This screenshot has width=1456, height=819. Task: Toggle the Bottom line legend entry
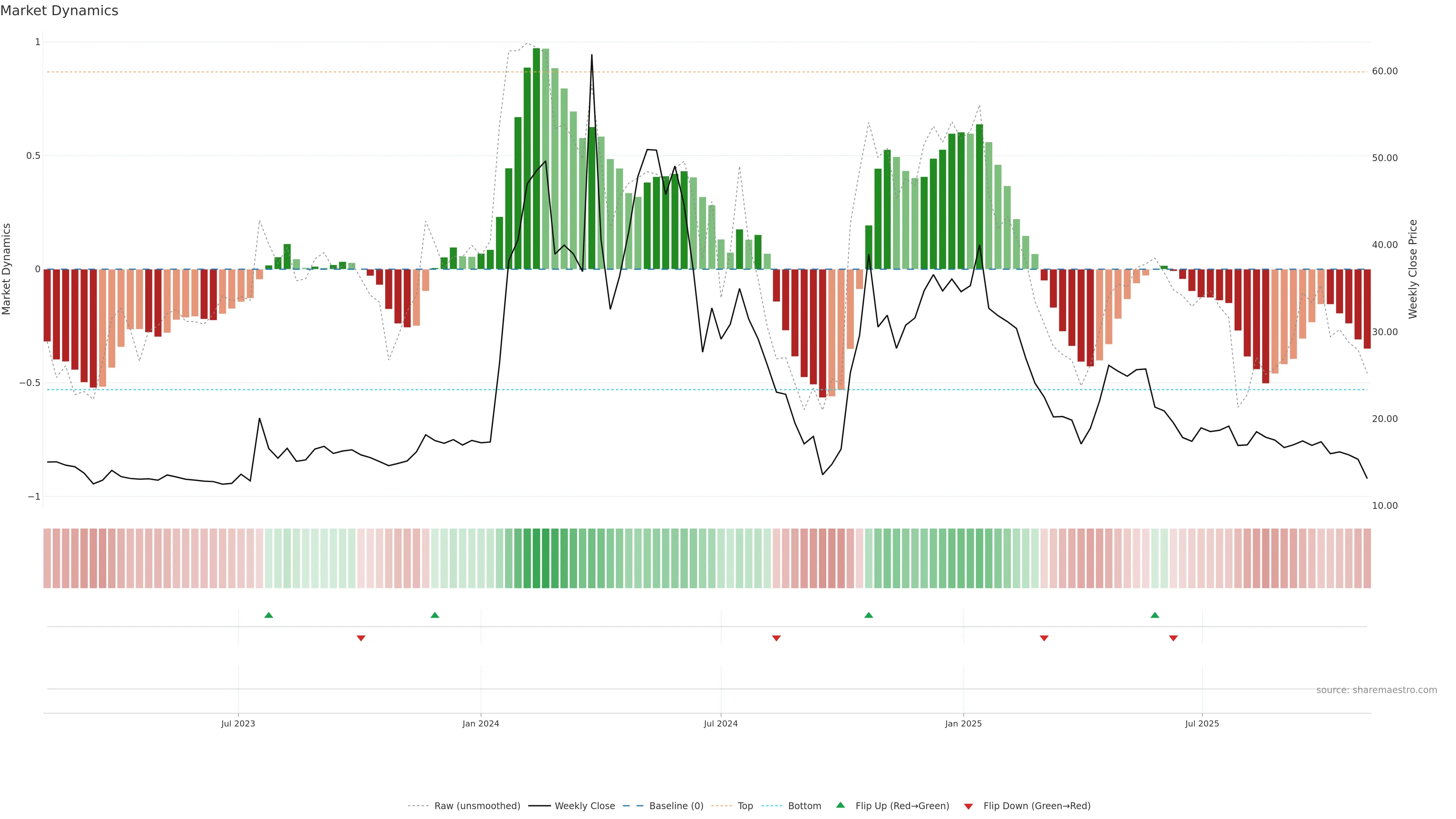(804, 806)
